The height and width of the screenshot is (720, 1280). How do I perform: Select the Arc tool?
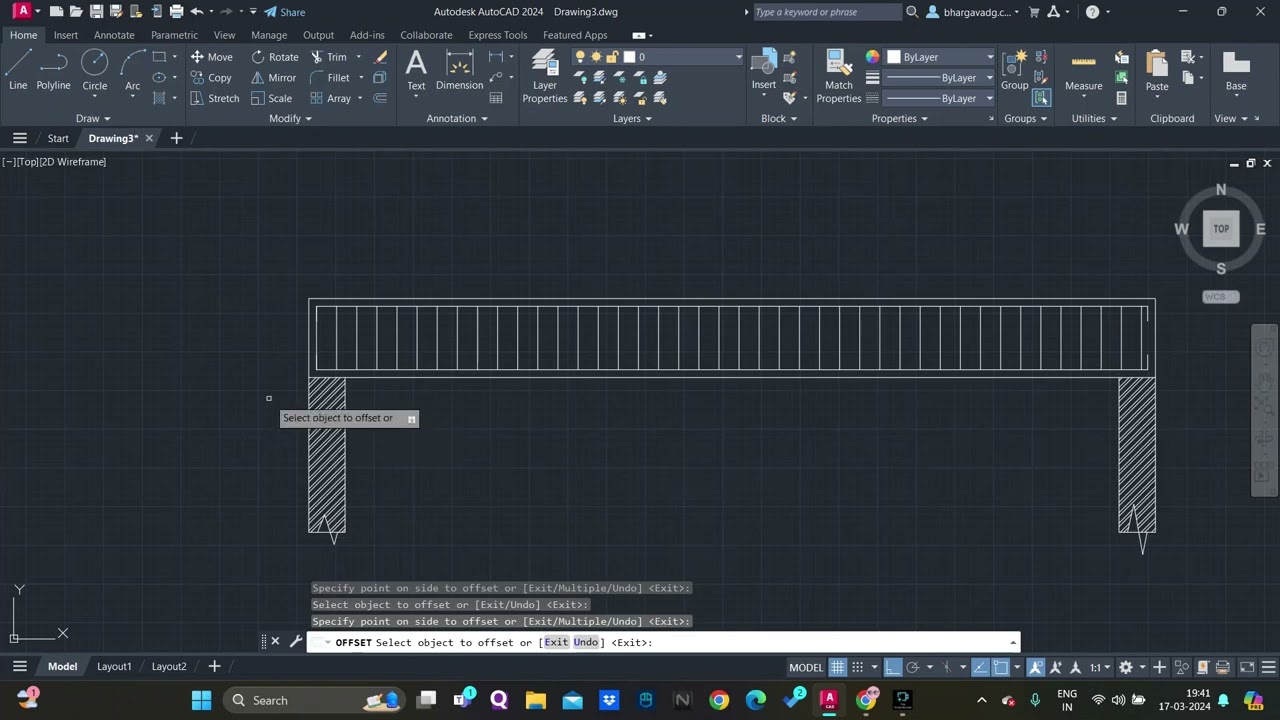[132, 70]
